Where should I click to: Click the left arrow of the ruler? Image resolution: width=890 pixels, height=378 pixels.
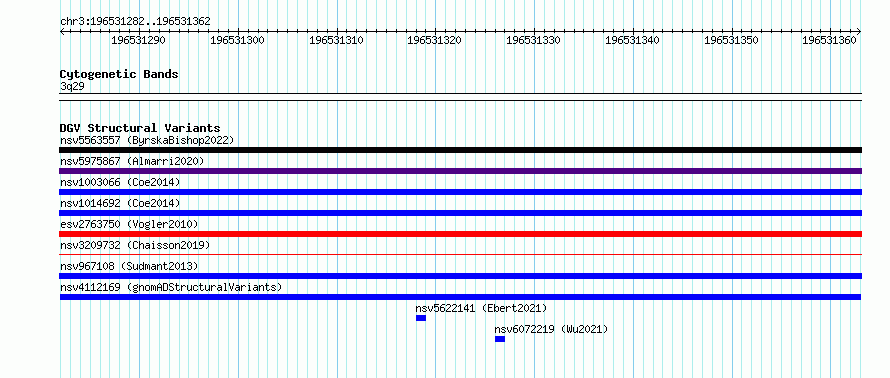62,31
